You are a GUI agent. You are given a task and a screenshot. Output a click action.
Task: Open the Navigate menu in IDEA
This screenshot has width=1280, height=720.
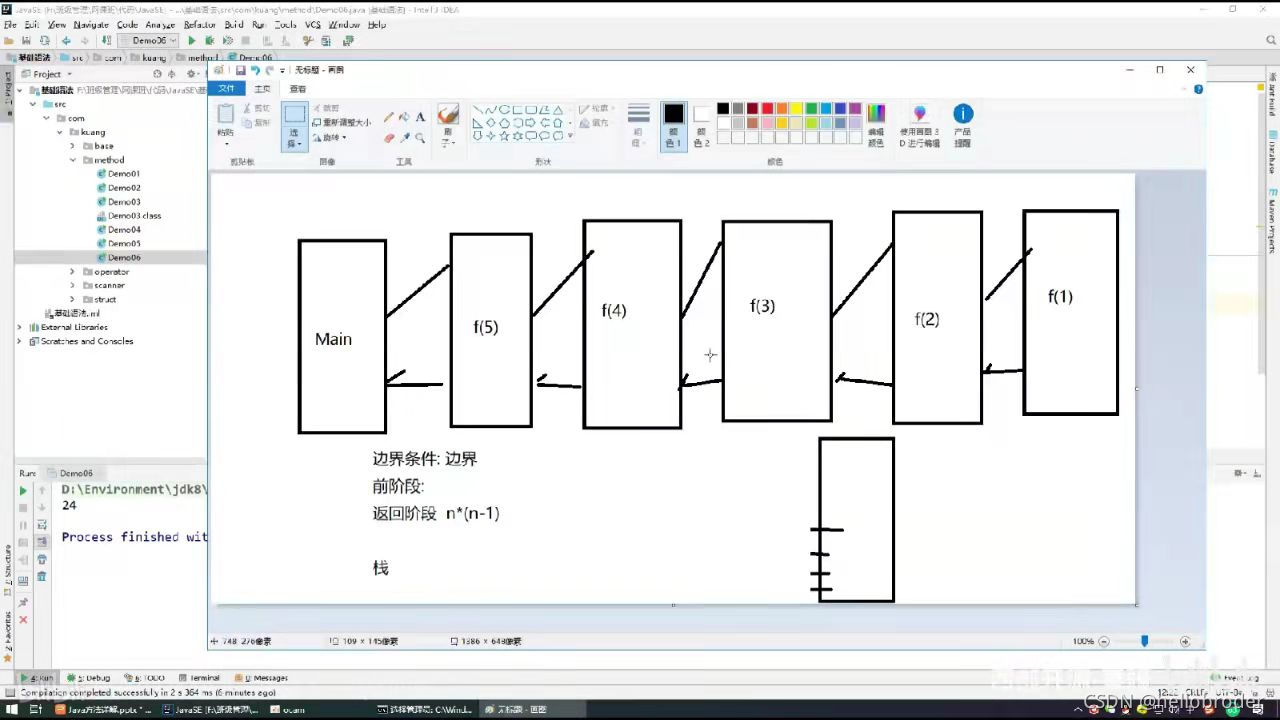click(x=91, y=25)
